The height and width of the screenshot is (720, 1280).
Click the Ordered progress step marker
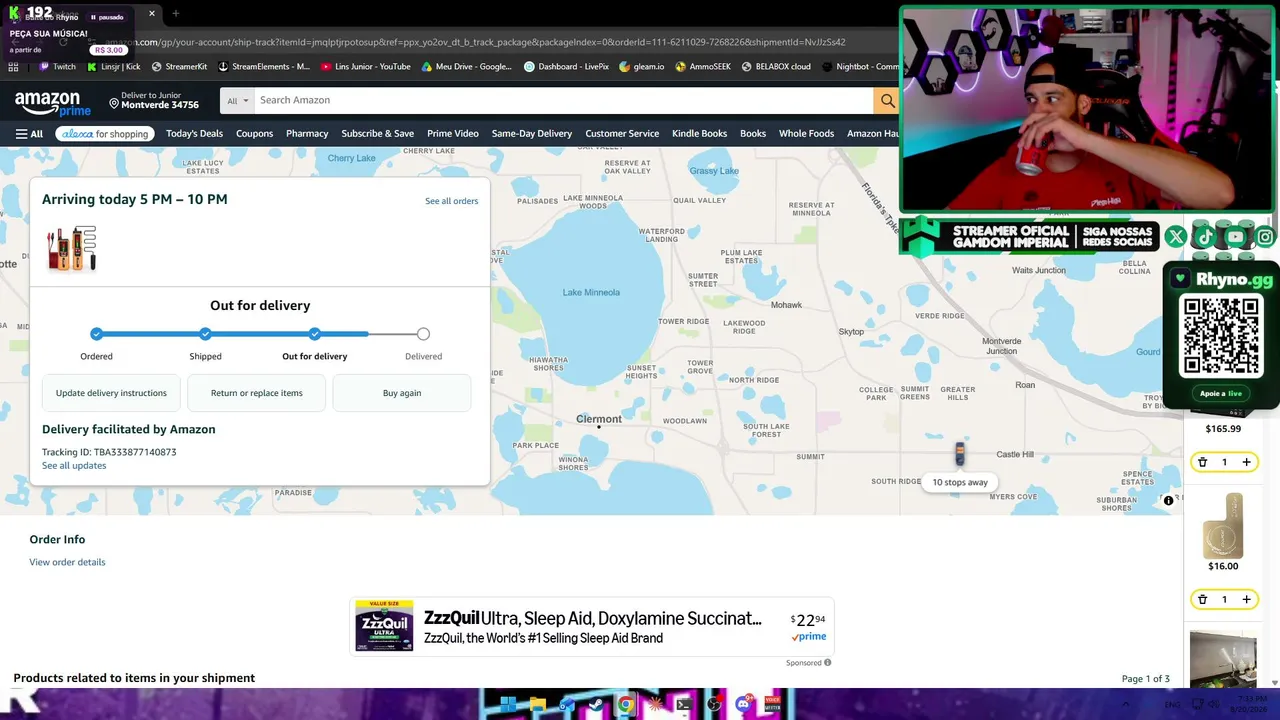point(96,334)
